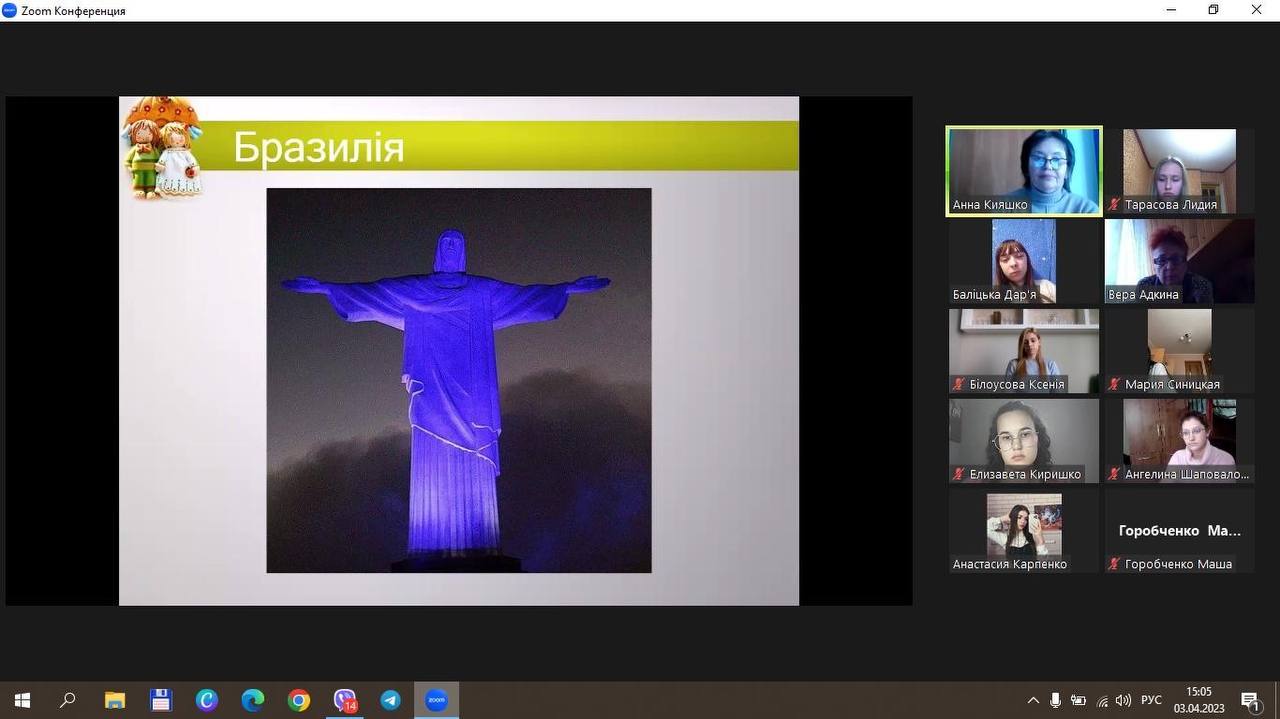1280x719 pixels.
Task: Select Ангелина Шаповалова video tile
Action: (x=1180, y=440)
